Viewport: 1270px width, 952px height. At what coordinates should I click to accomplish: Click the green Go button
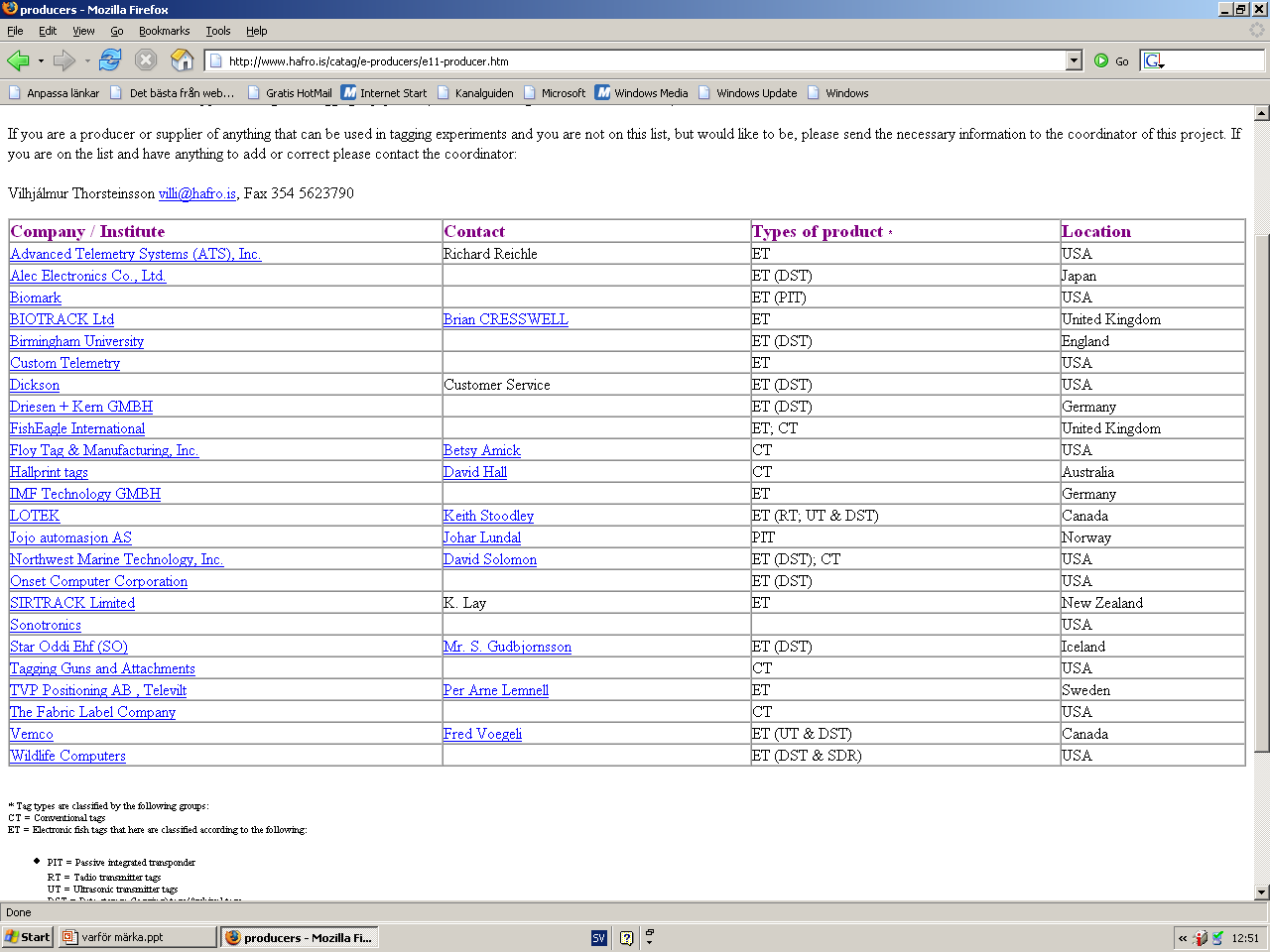(x=1111, y=61)
